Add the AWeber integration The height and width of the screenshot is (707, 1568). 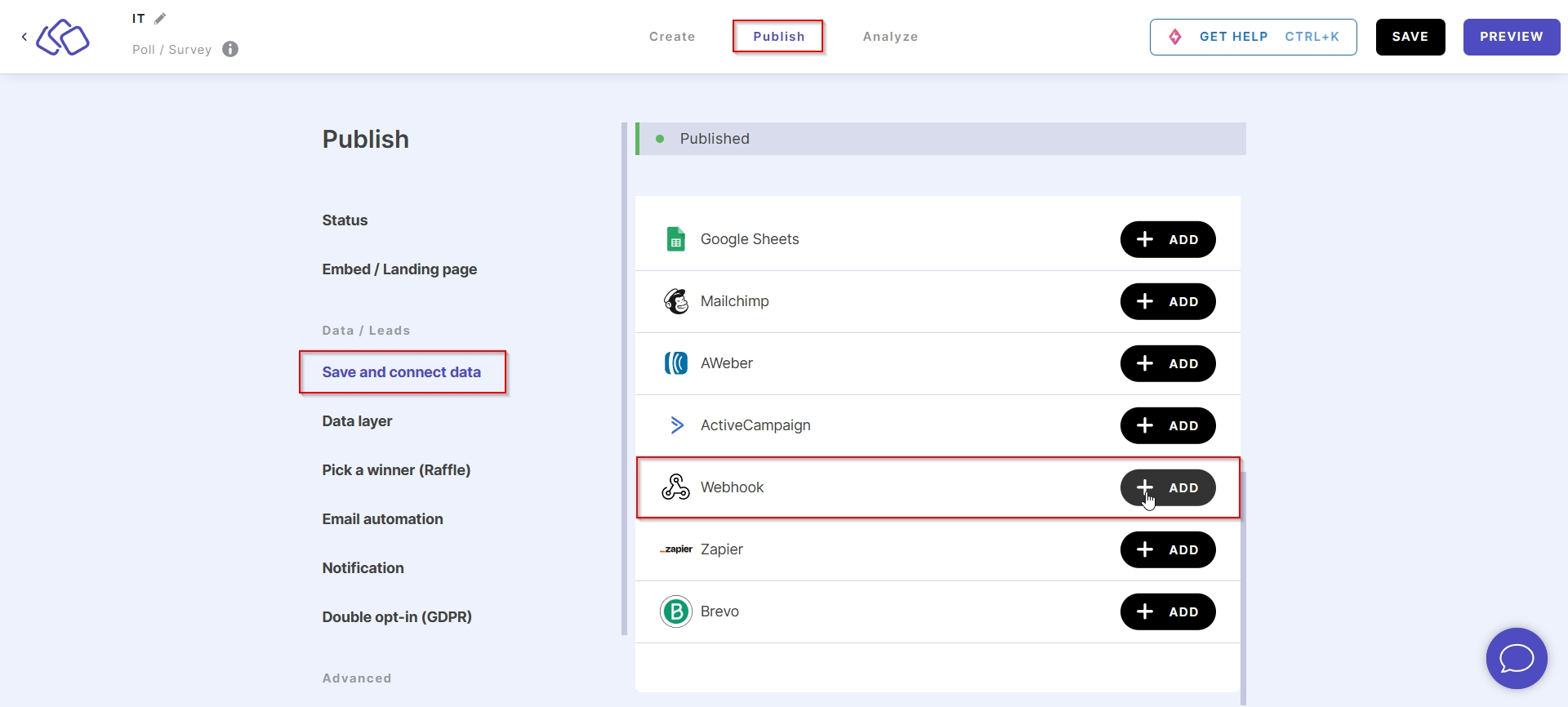tap(1168, 363)
